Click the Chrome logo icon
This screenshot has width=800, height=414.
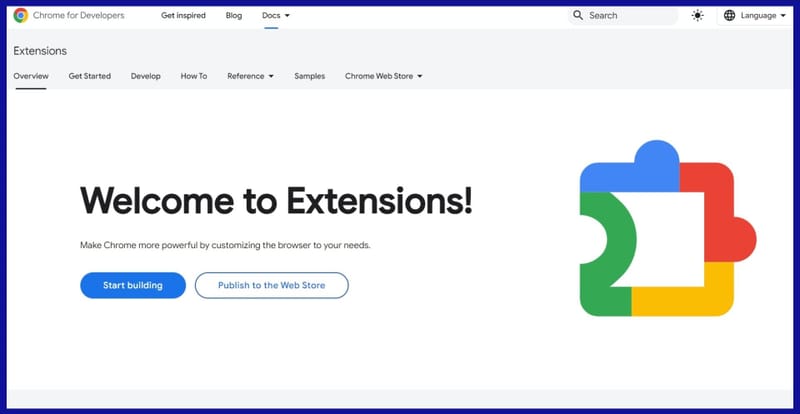coord(20,16)
